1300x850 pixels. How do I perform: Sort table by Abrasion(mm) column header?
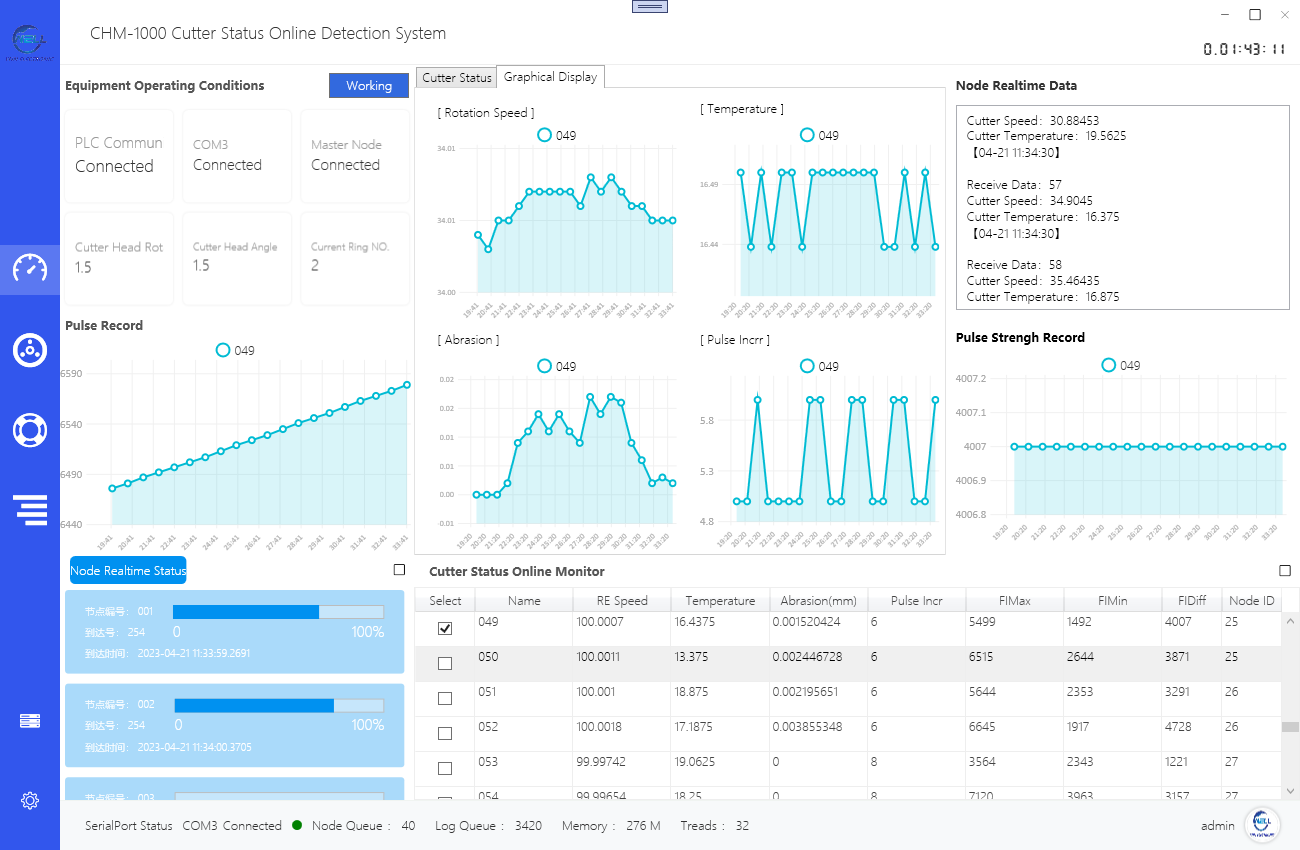818,601
